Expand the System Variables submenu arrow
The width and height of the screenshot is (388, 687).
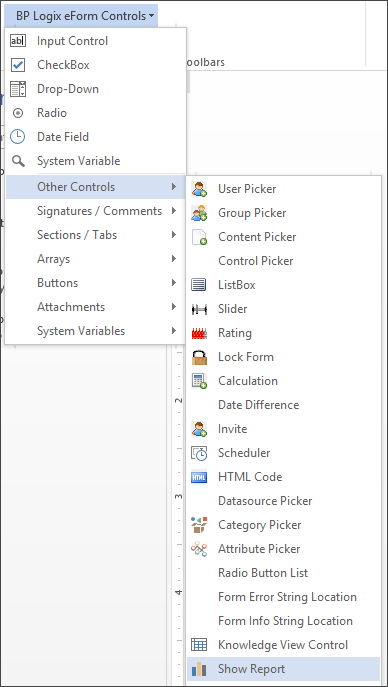click(174, 330)
